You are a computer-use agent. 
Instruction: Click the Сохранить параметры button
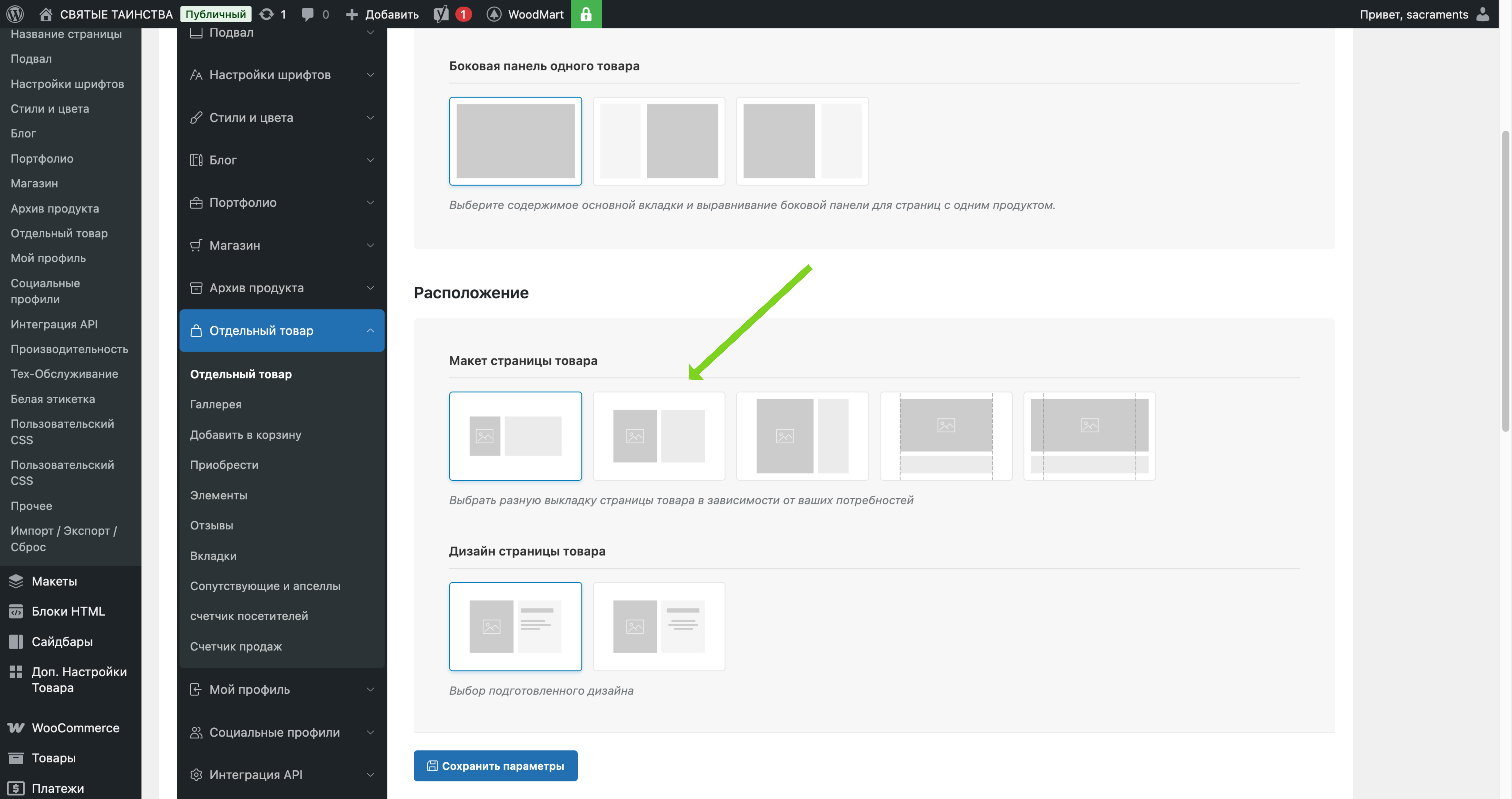point(495,766)
